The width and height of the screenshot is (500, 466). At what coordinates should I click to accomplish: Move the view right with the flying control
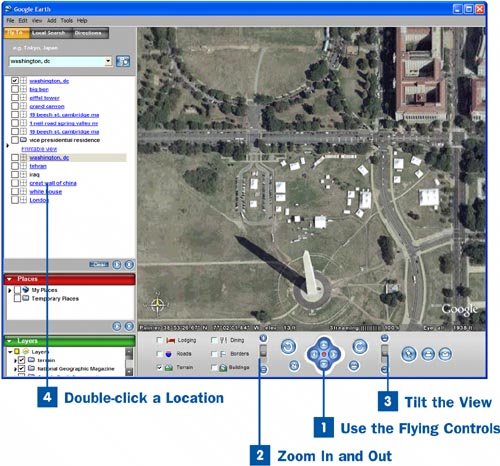(333, 354)
